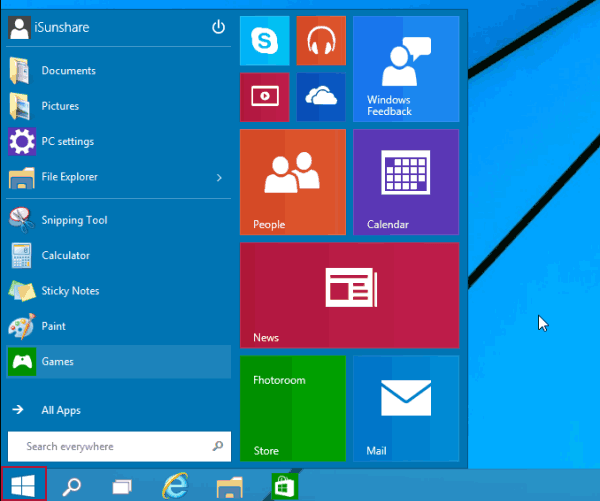Click the Start button on taskbar
This screenshot has width=600, height=501.
[x=24, y=485]
